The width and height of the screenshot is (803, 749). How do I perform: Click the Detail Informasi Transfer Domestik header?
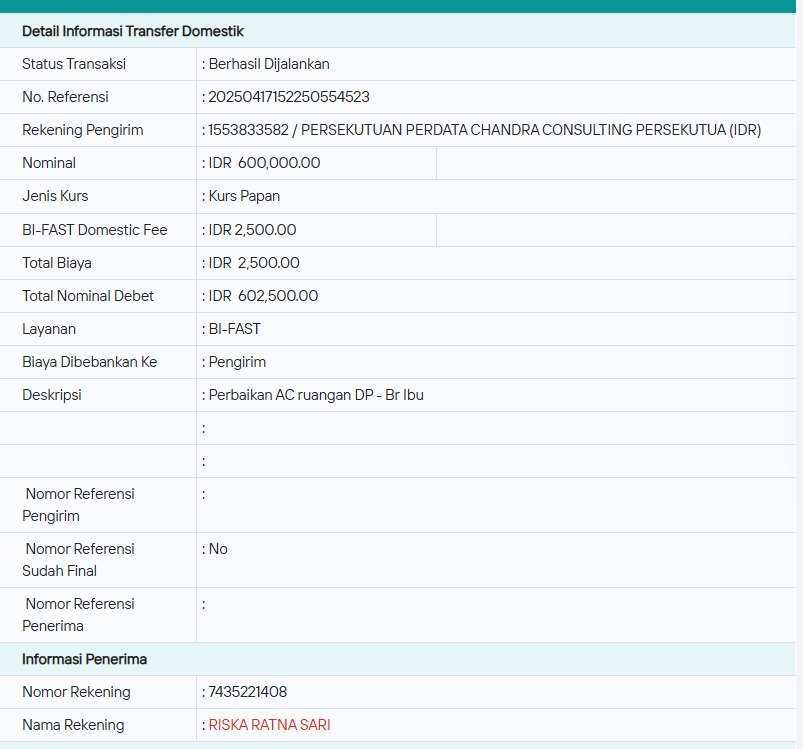click(x=133, y=31)
